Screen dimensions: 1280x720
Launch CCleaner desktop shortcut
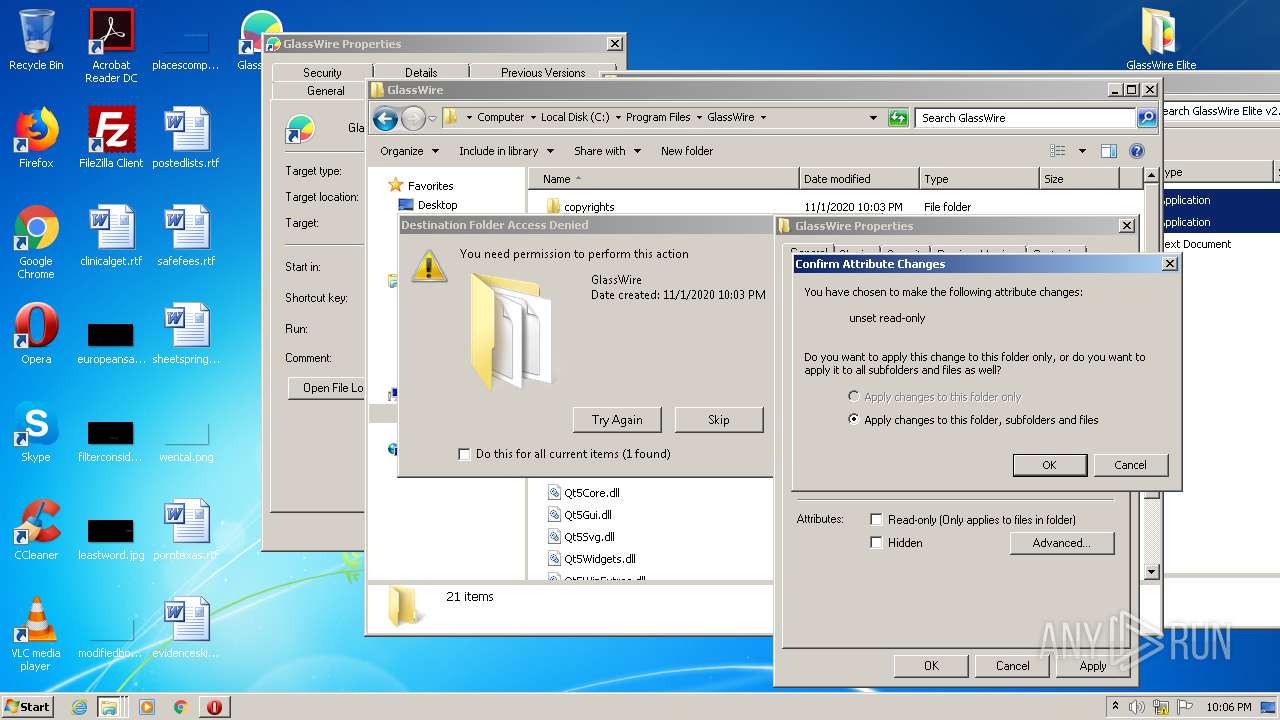point(36,530)
